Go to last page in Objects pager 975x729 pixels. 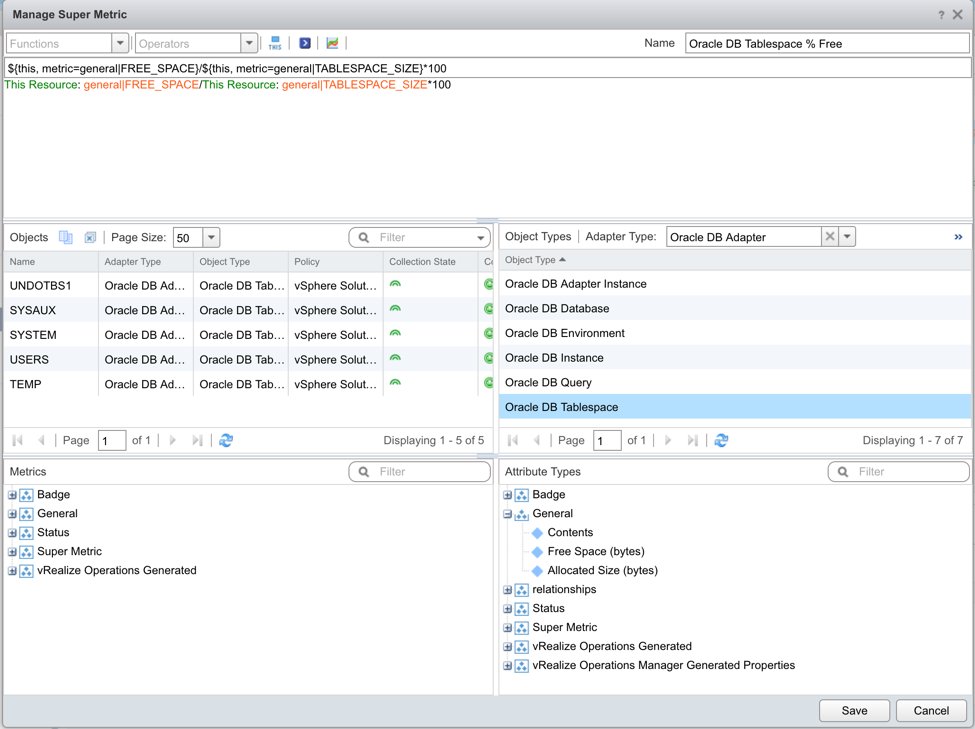197,440
